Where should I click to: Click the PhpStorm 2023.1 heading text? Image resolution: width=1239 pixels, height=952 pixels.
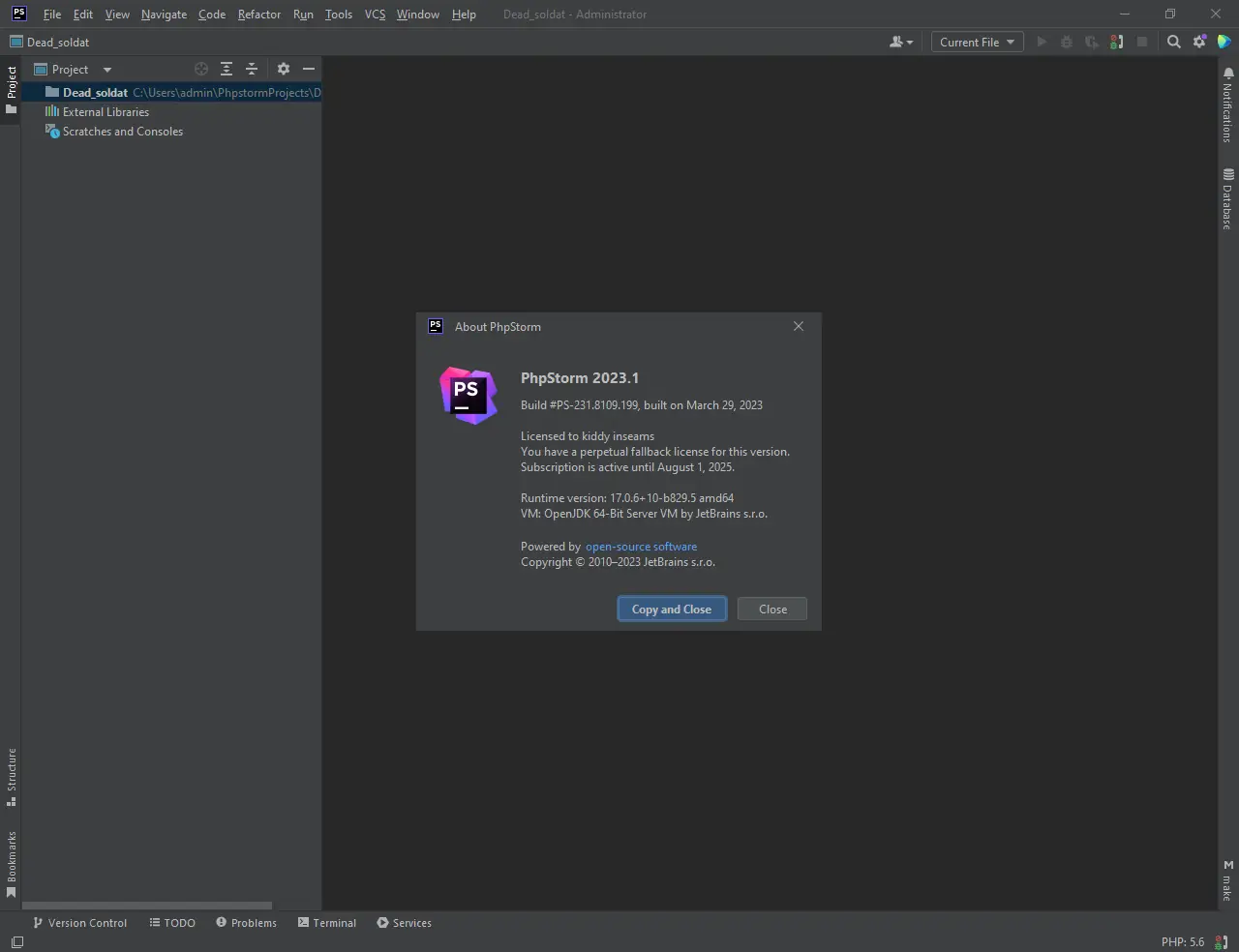click(580, 378)
